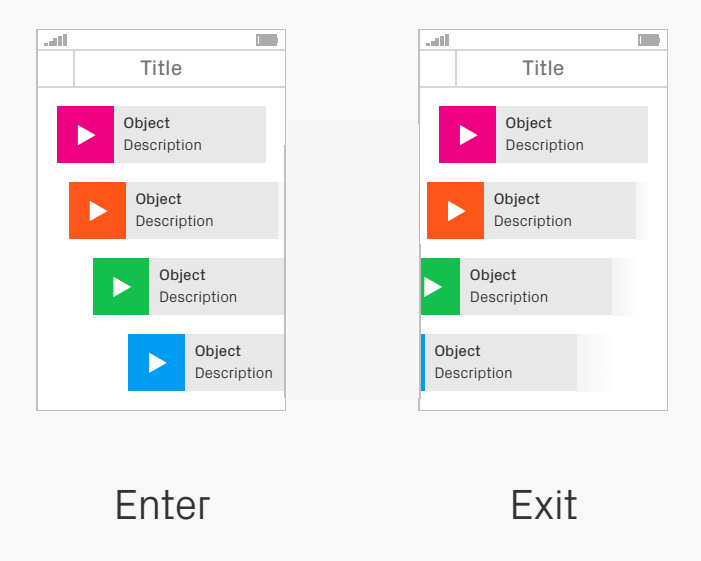Click the Enter caption label
Viewport: 701px width, 561px height.
(x=163, y=505)
